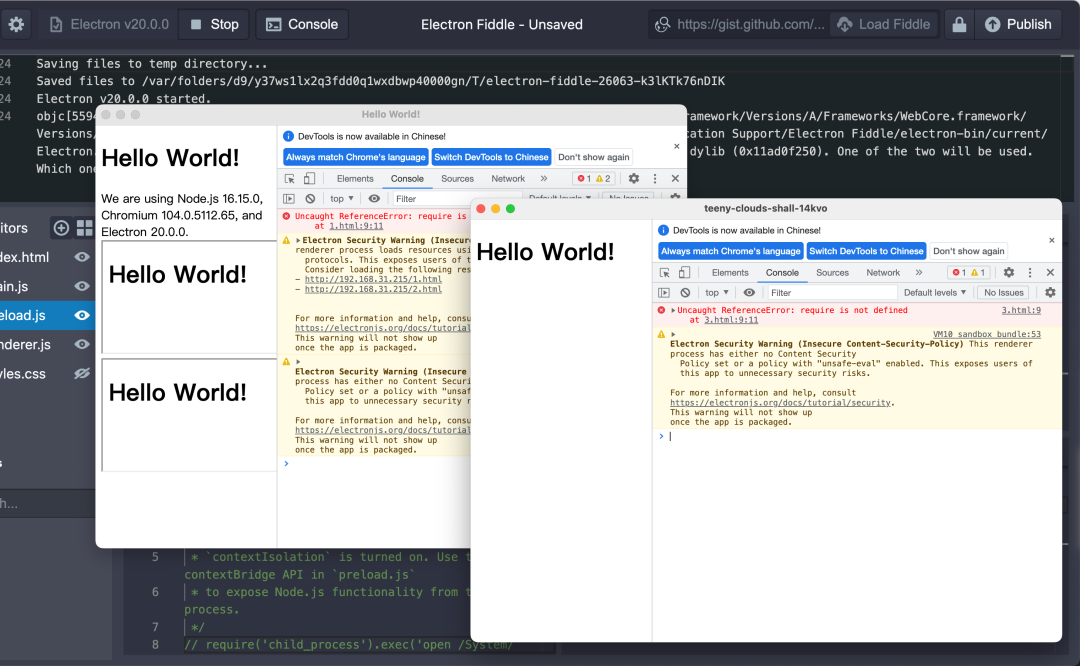
Task: Toggle visibility of renderer.js editor
Action: pyautogui.click(x=82, y=344)
